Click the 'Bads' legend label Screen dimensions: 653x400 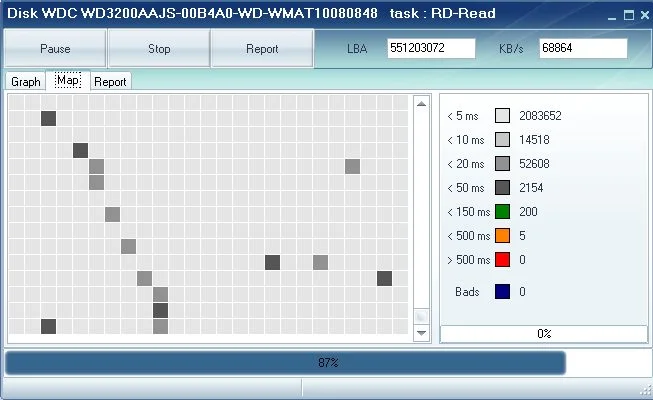[467, 292]
